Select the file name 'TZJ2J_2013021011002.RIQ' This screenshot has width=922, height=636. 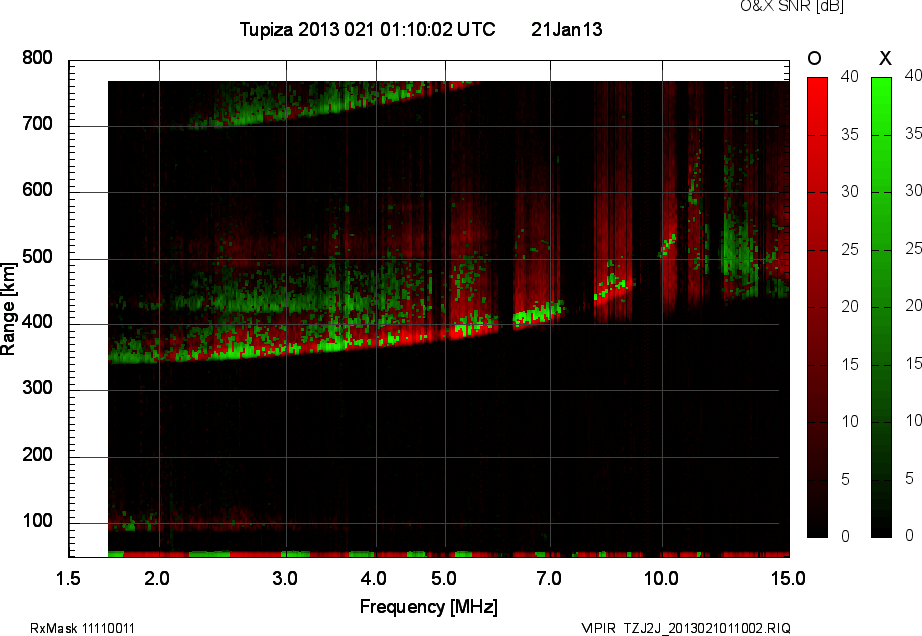(707, 628)
